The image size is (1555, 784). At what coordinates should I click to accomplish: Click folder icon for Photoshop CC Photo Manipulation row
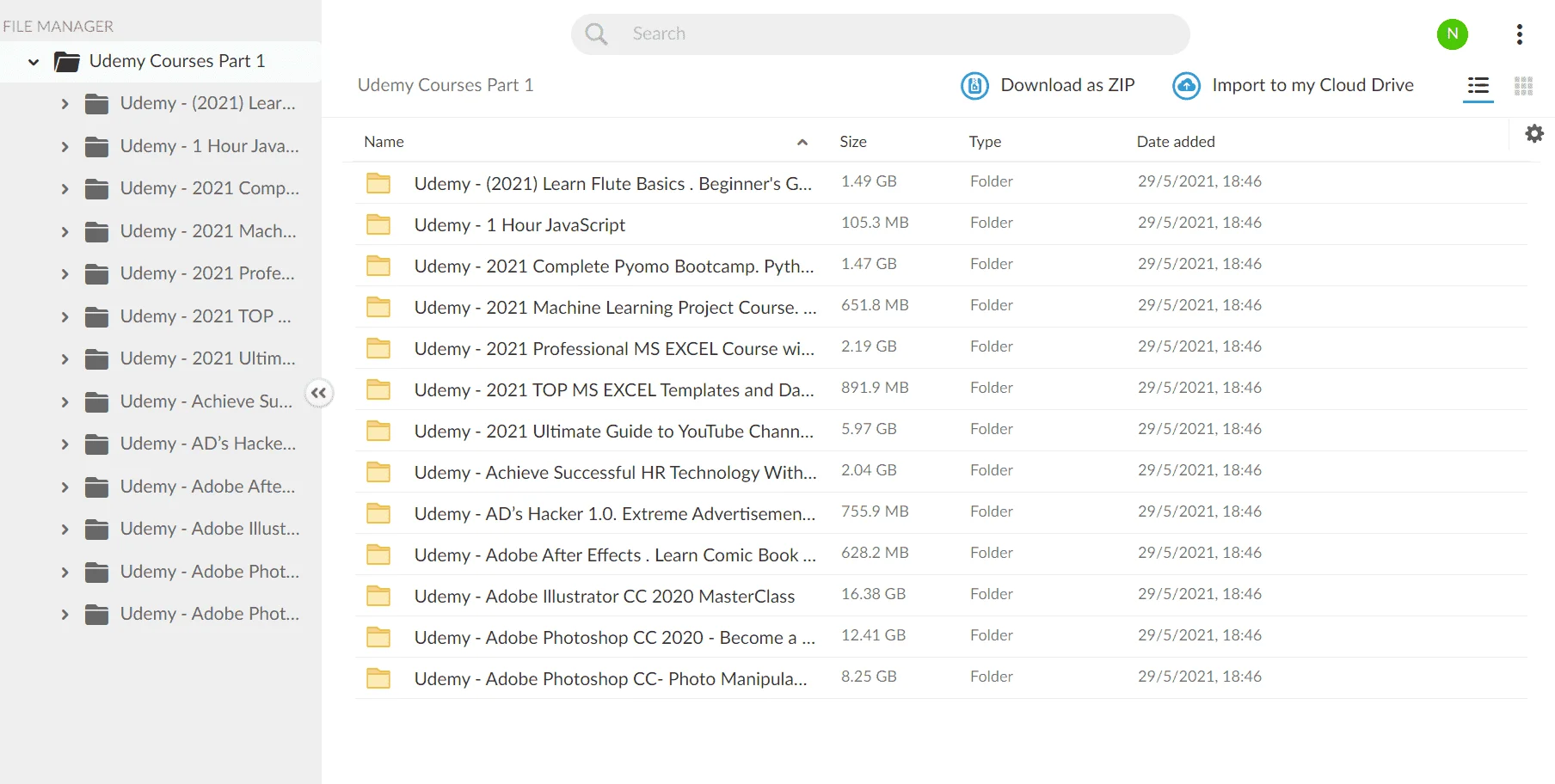click(378, 678)
